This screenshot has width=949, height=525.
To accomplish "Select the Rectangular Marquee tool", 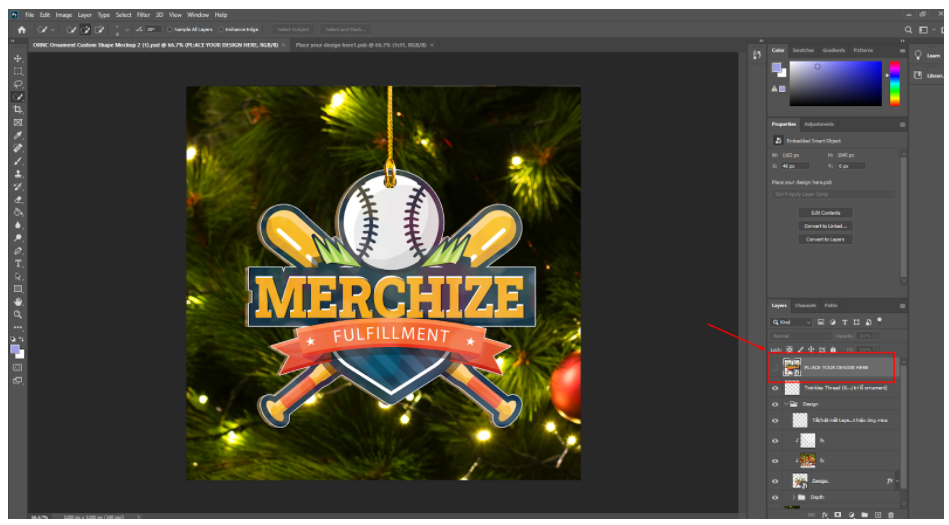I will pyautogui.click(x=18, y=71).
